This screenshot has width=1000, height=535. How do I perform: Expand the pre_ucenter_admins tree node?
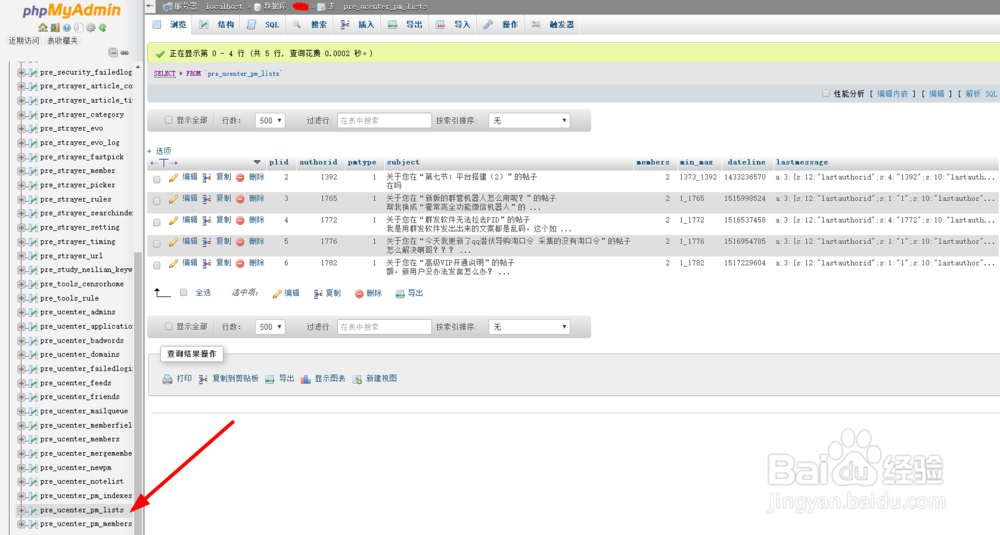tap(21, 312)
